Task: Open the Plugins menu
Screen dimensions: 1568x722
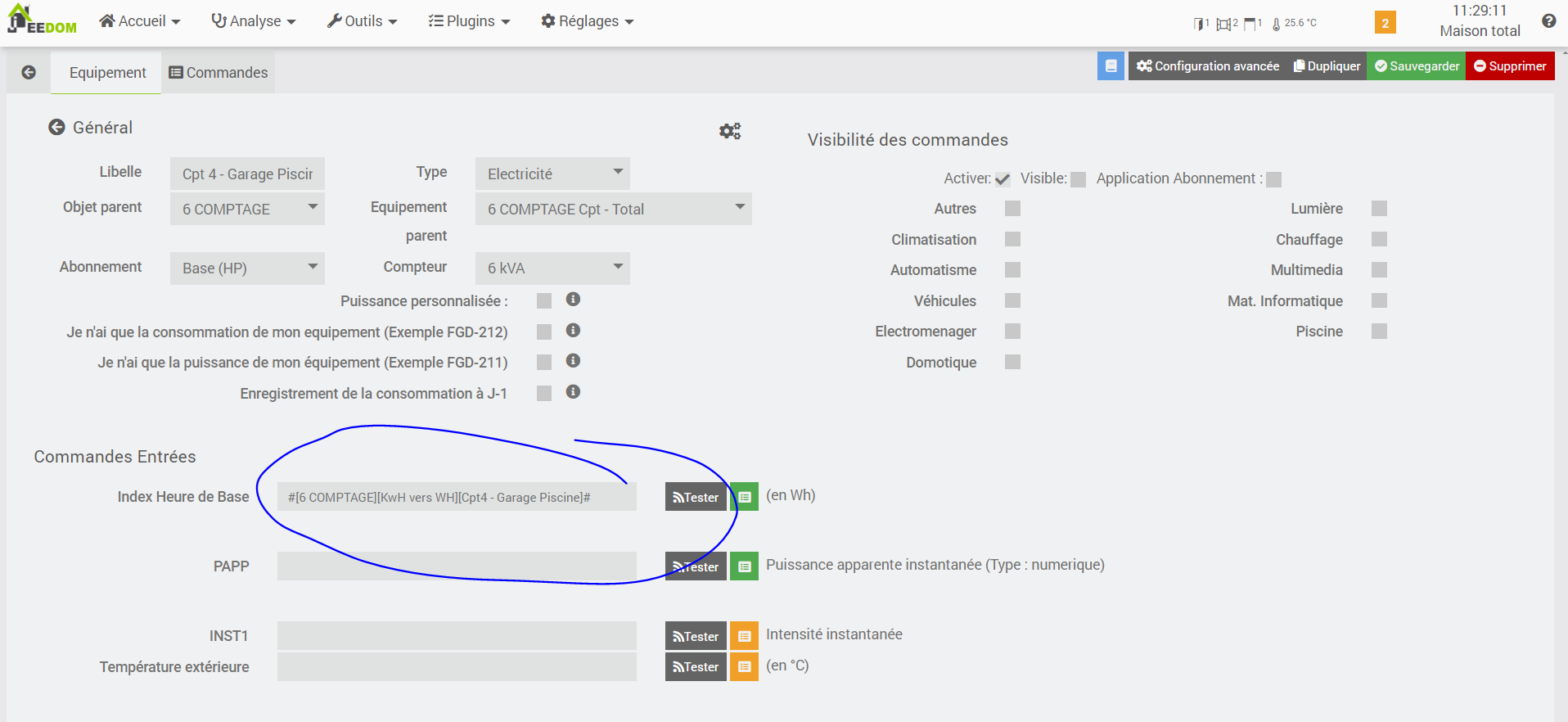Action: click(470, 21)
